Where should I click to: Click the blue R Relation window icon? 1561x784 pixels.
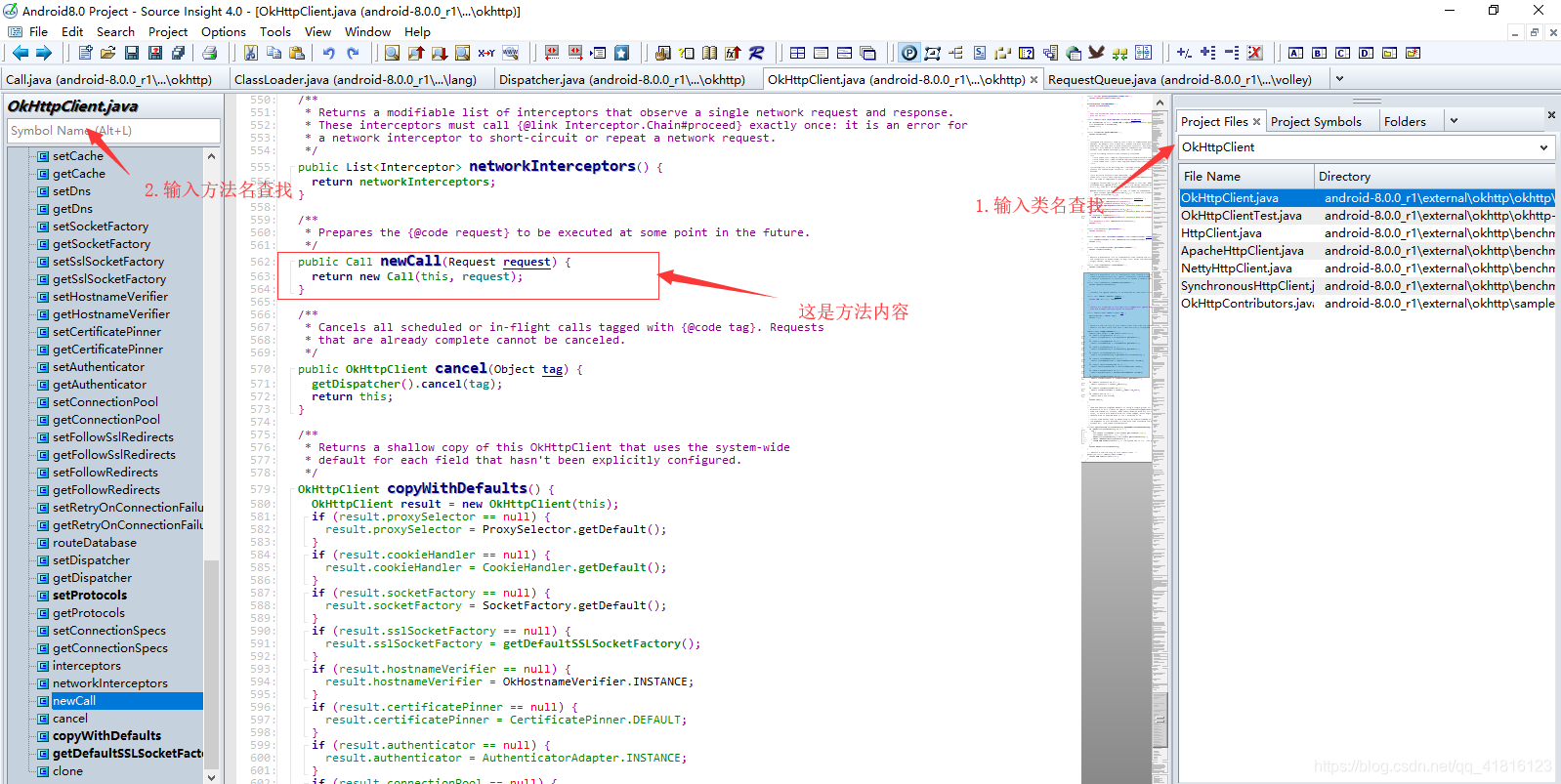pos(756,53)
